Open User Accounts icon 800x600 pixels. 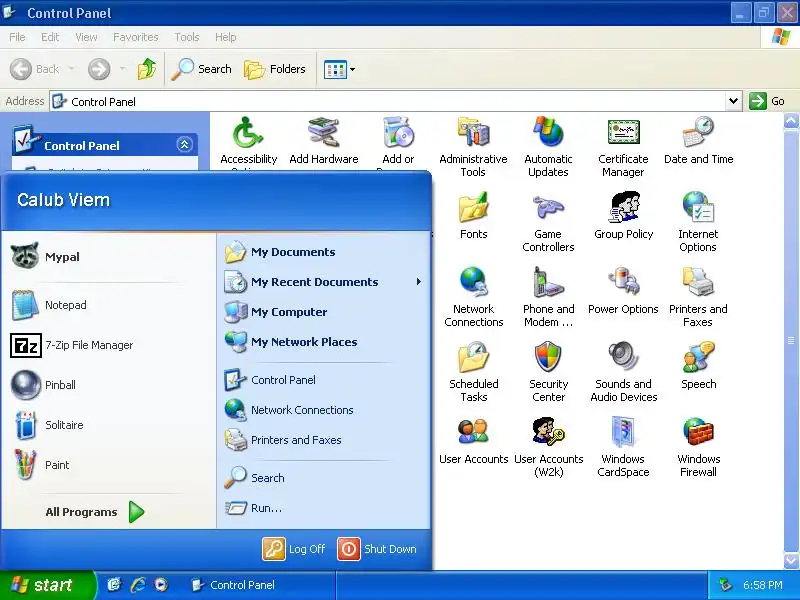tap(473, 441)
